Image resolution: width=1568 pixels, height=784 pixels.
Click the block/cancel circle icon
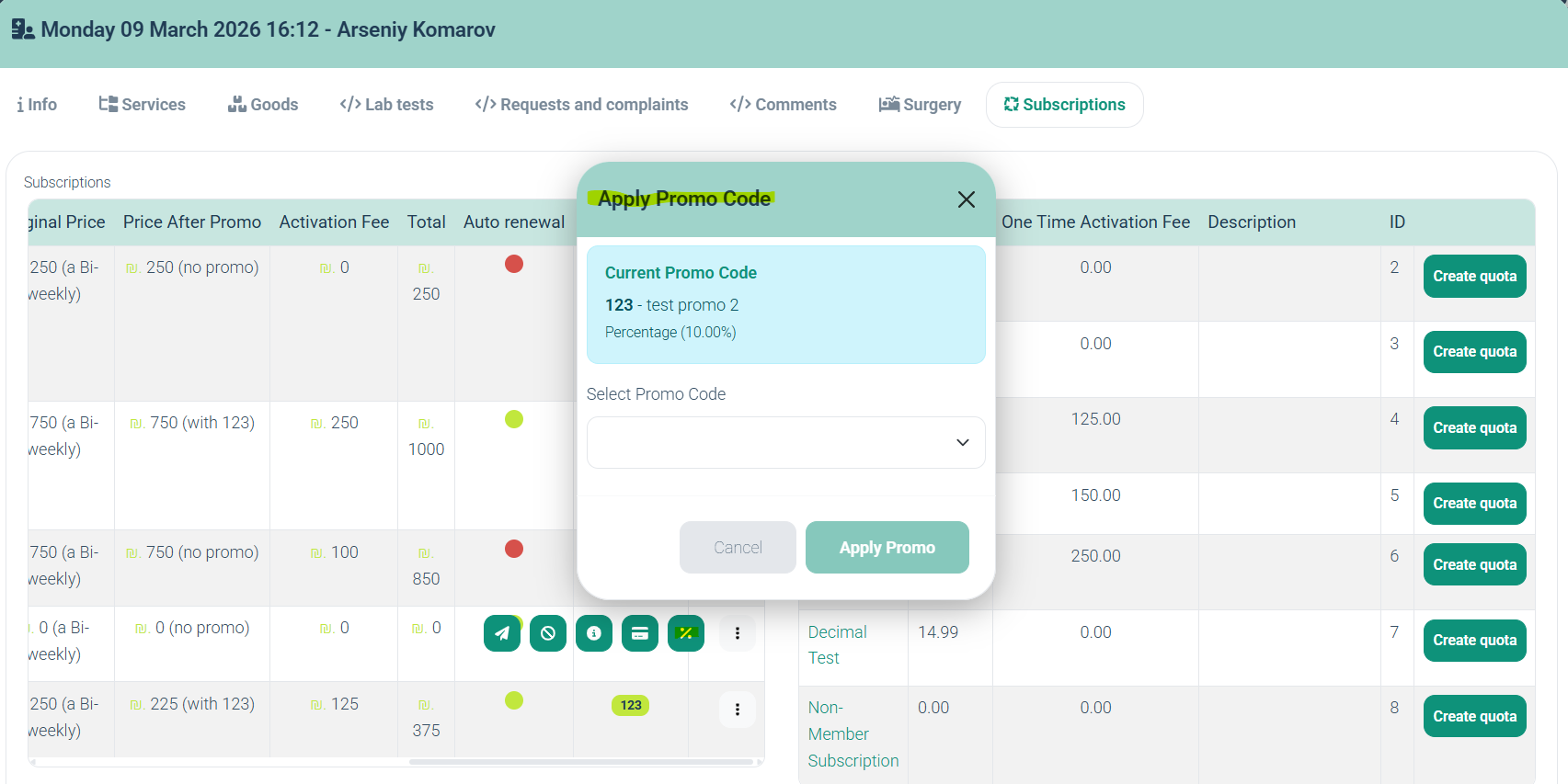click(x=548, y=633)
